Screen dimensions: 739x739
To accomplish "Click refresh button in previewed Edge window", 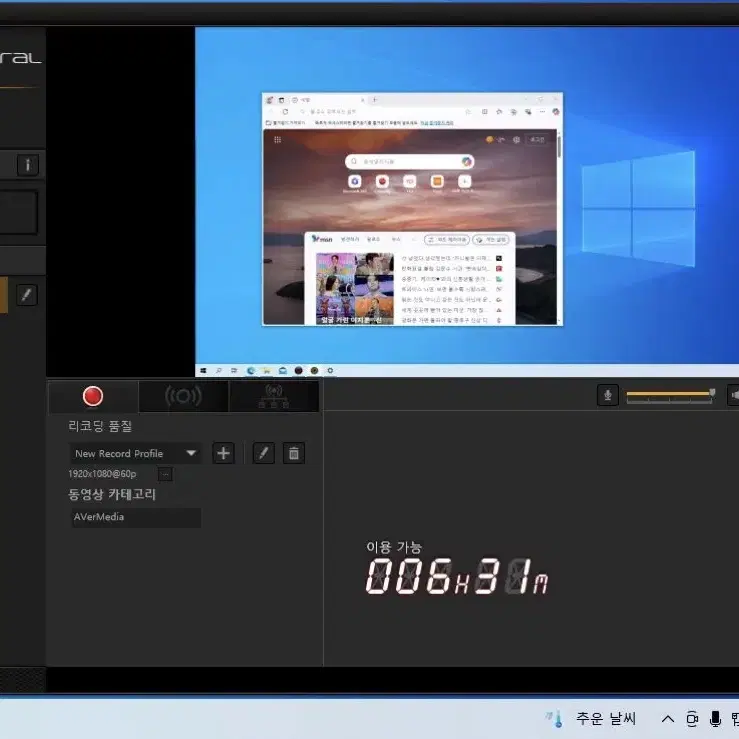I will (x=285, y=112).
